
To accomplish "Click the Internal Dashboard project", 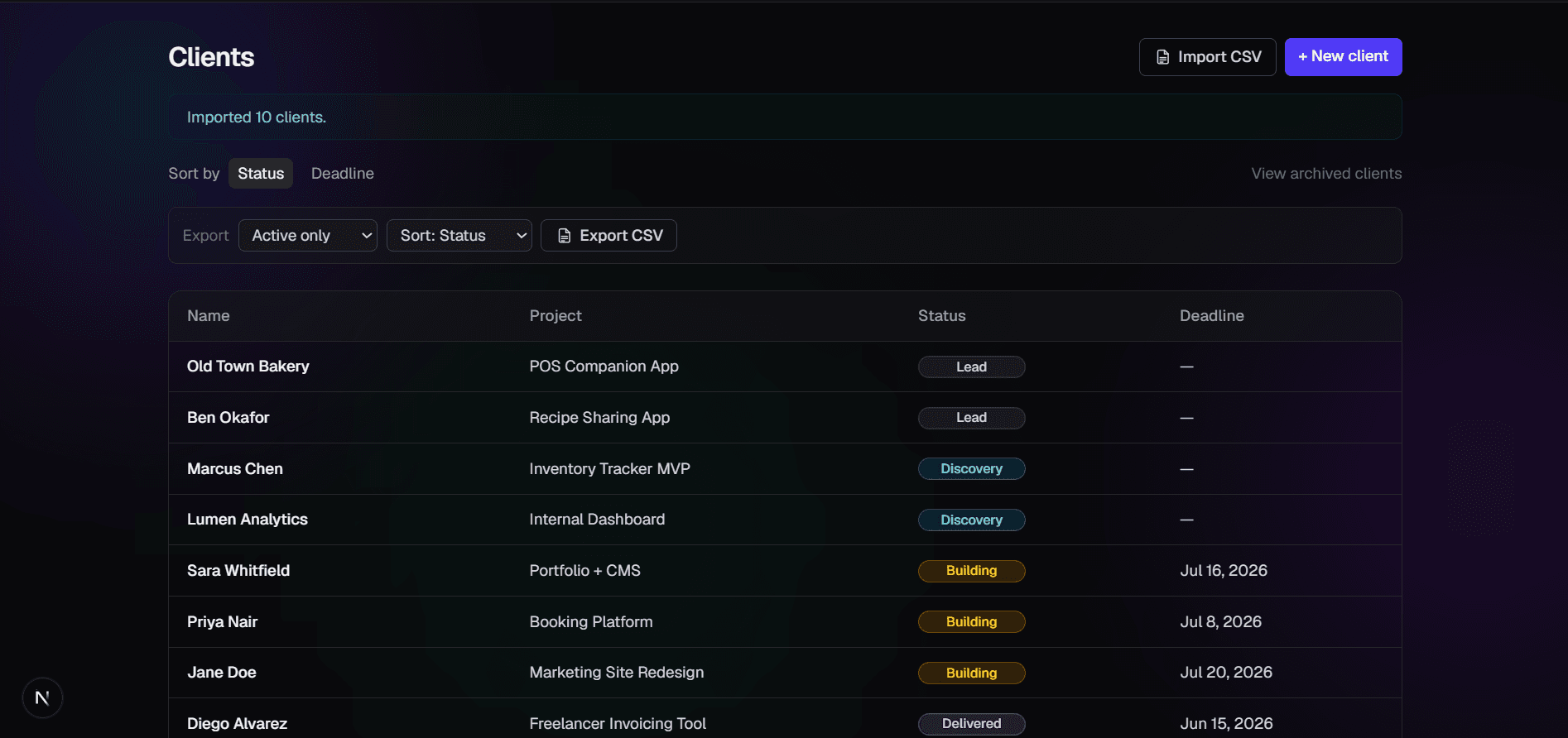I will [598, 520].
